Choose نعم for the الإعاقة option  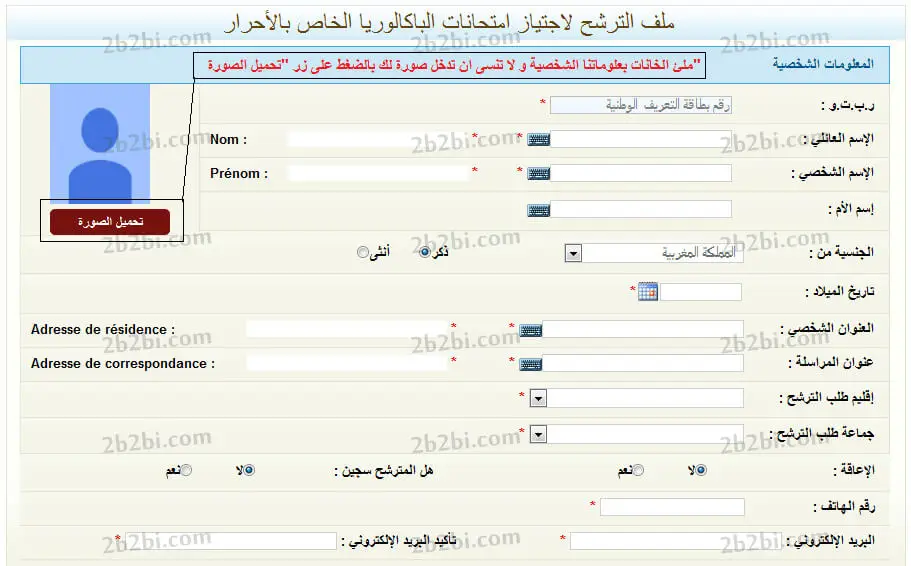coord(638,470)
